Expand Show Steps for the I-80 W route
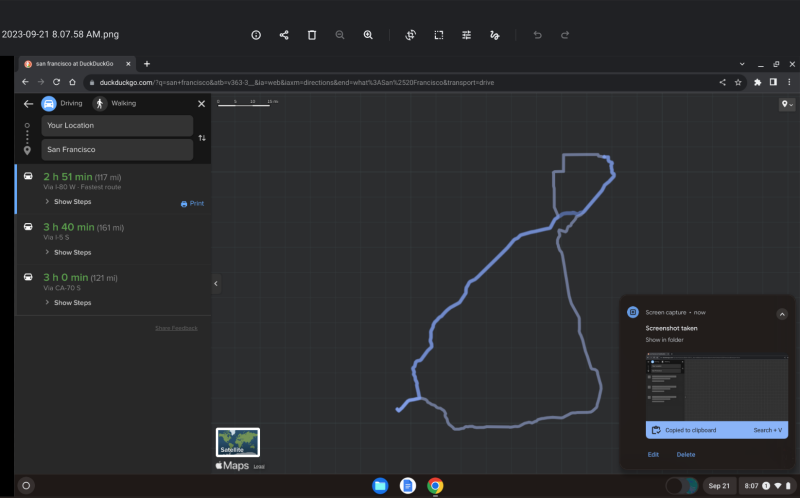 coord(68,202)
